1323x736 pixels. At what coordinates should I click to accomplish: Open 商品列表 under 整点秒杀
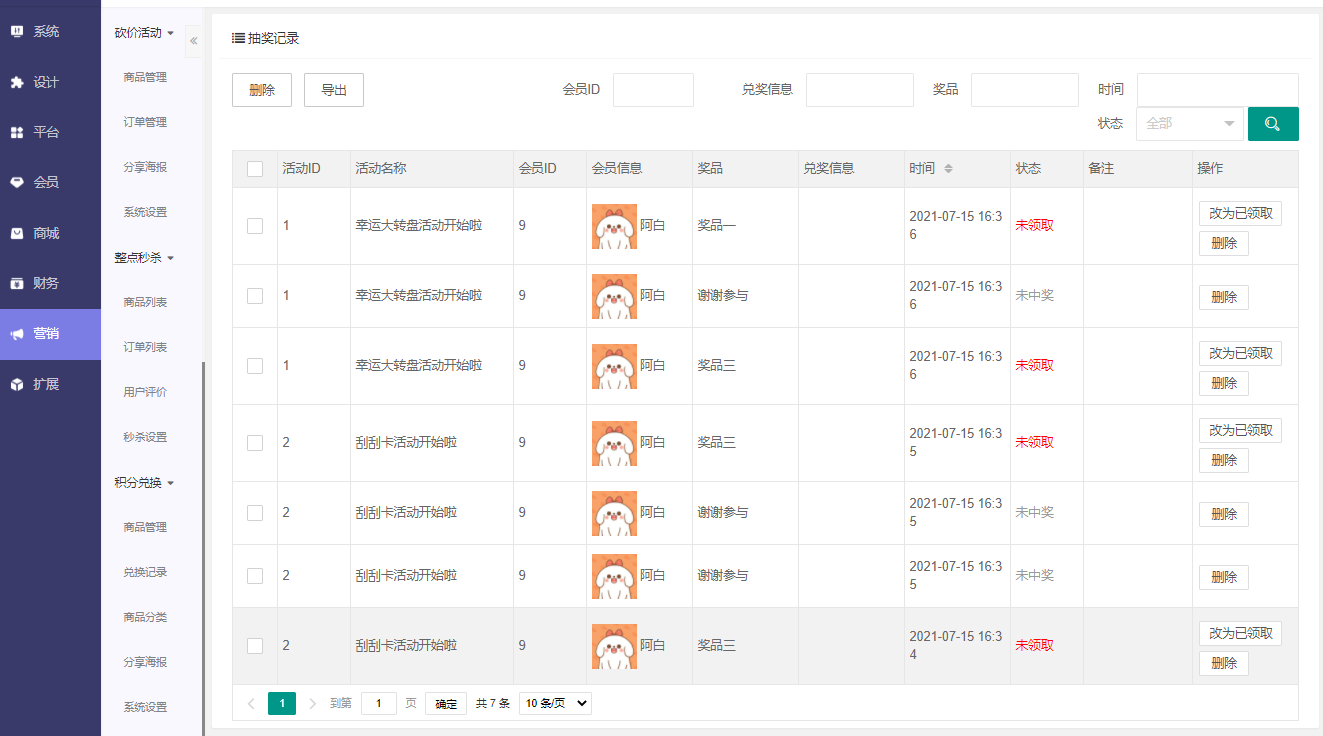[x=145, y=302]
